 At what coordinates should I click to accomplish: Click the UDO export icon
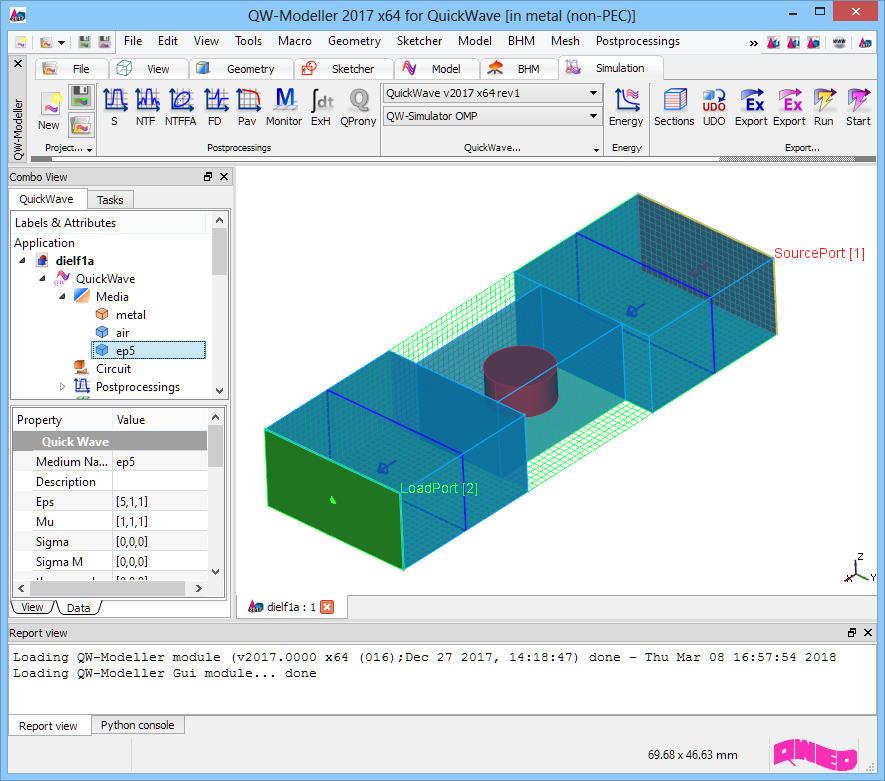tap(714, 104)
